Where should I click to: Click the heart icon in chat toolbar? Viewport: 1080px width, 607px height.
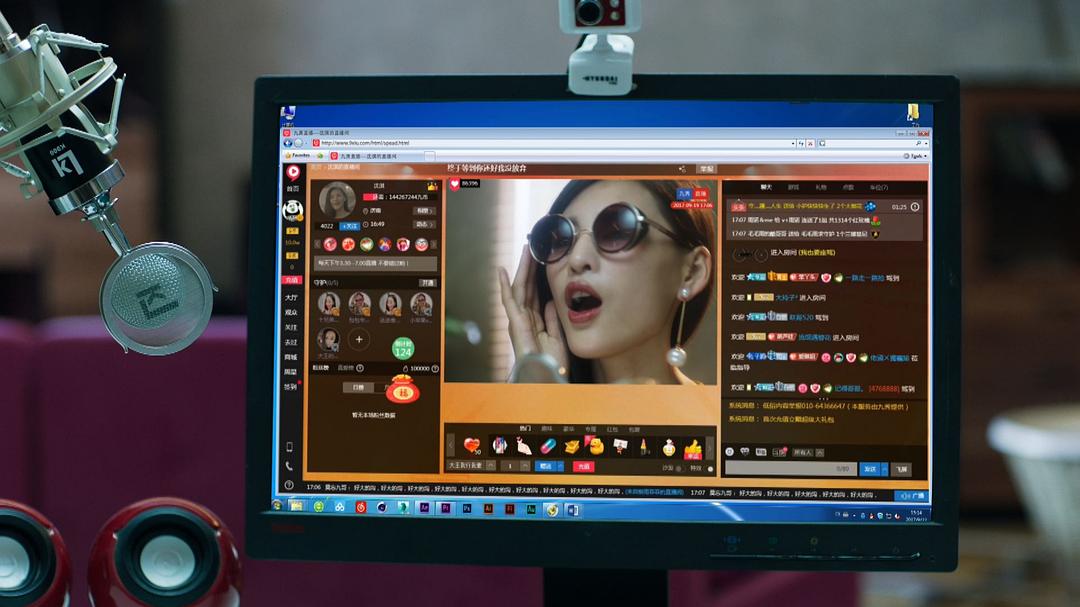pos(745,452)
